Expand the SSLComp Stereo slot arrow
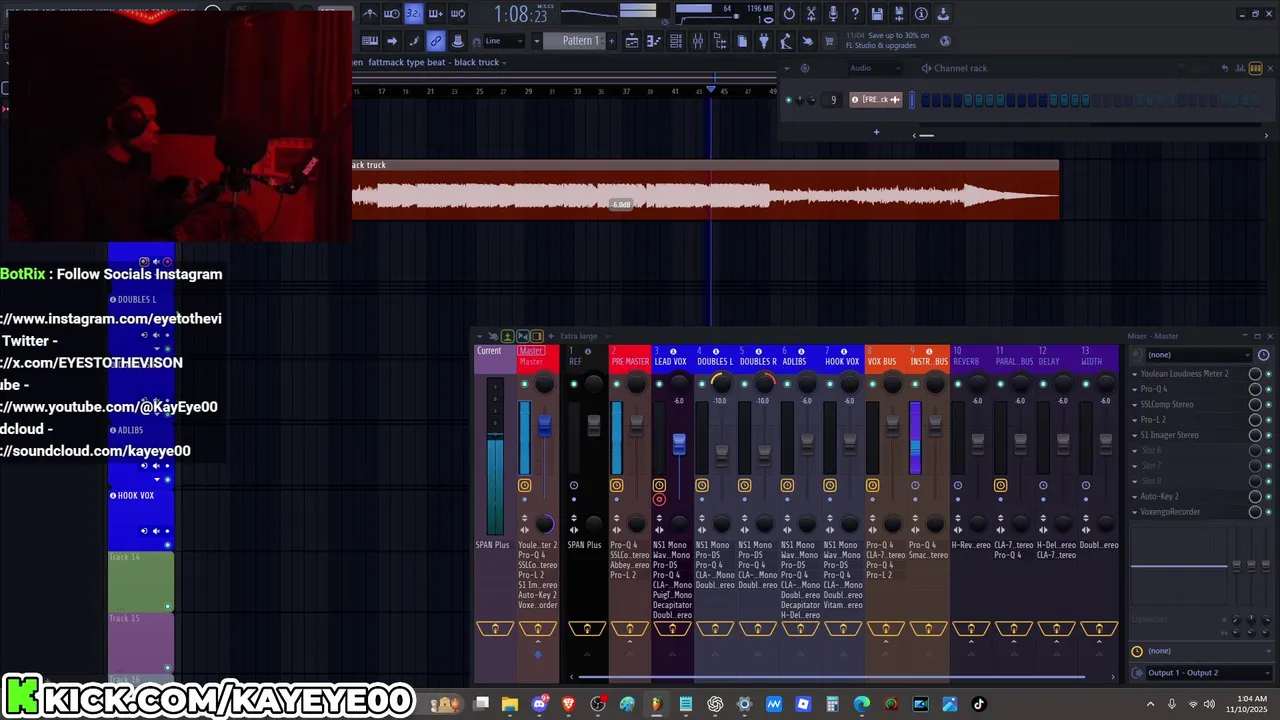Image resolution: width=1280 pixels, height=720 pixels. tap(1135, 405)
